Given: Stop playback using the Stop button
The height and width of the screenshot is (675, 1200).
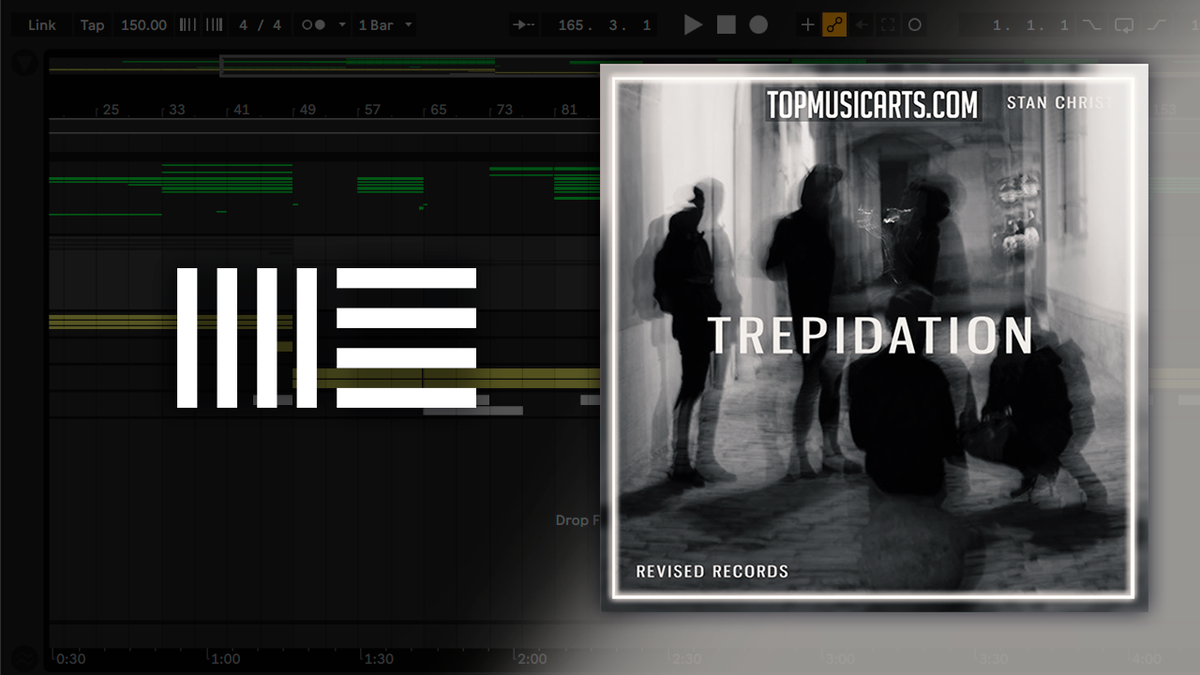Looking at the screenshot, I should (724, 24).
